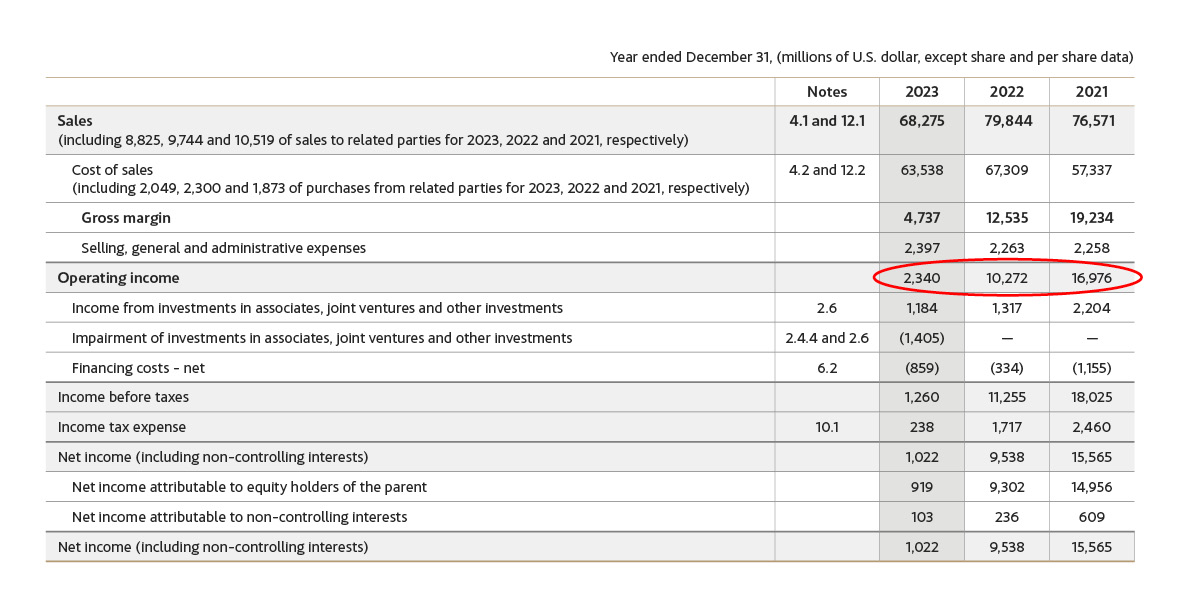Select the Selling, general and administrative expenses label
Image resolution: width=1181 pixels, height=611 pixels.
point(223,248)
